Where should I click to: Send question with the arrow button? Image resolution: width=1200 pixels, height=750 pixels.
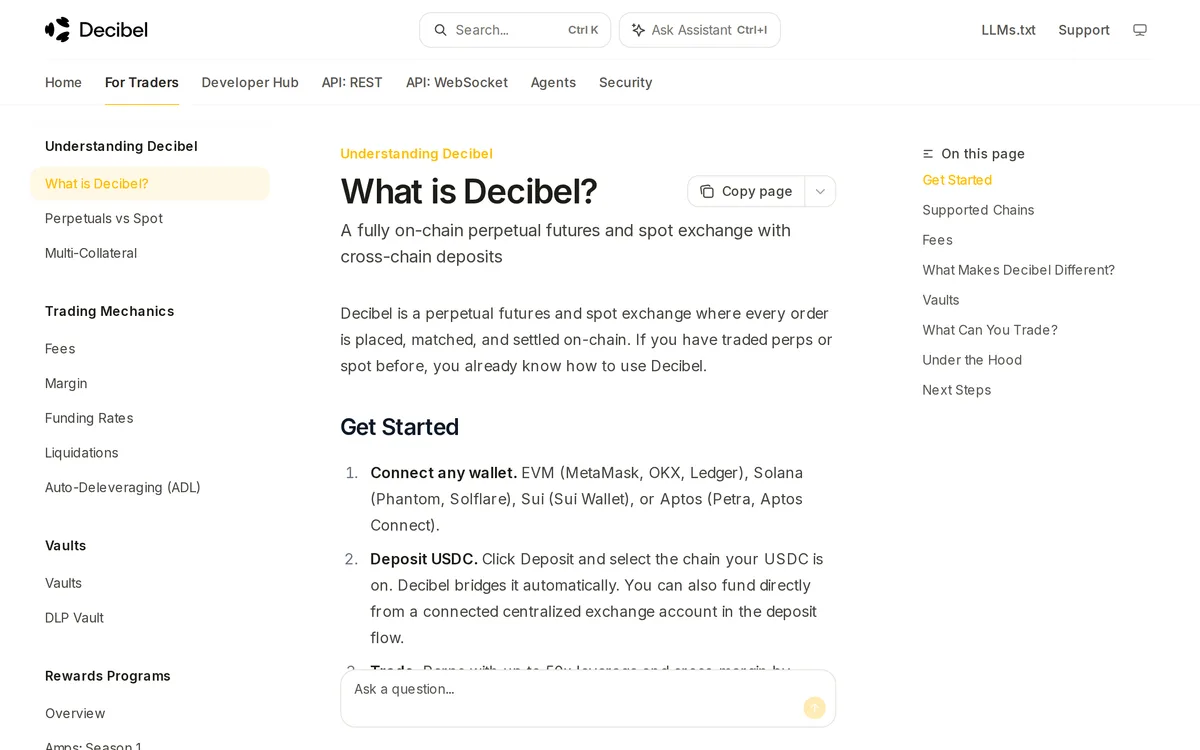click(815, 708)
